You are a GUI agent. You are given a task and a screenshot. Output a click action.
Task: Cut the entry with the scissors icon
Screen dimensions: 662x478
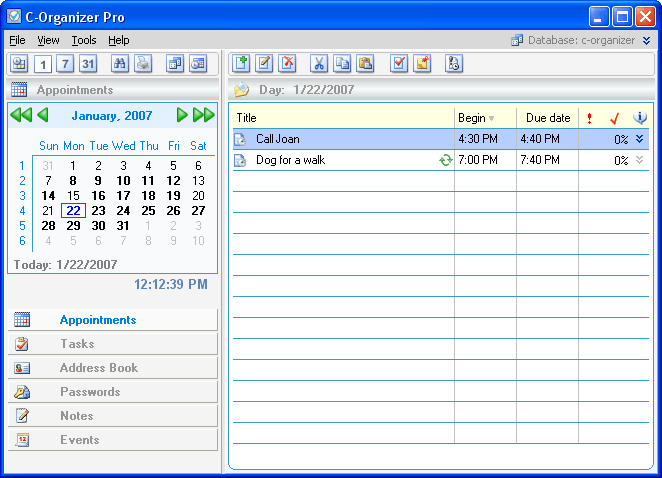(x=319, y=64)
